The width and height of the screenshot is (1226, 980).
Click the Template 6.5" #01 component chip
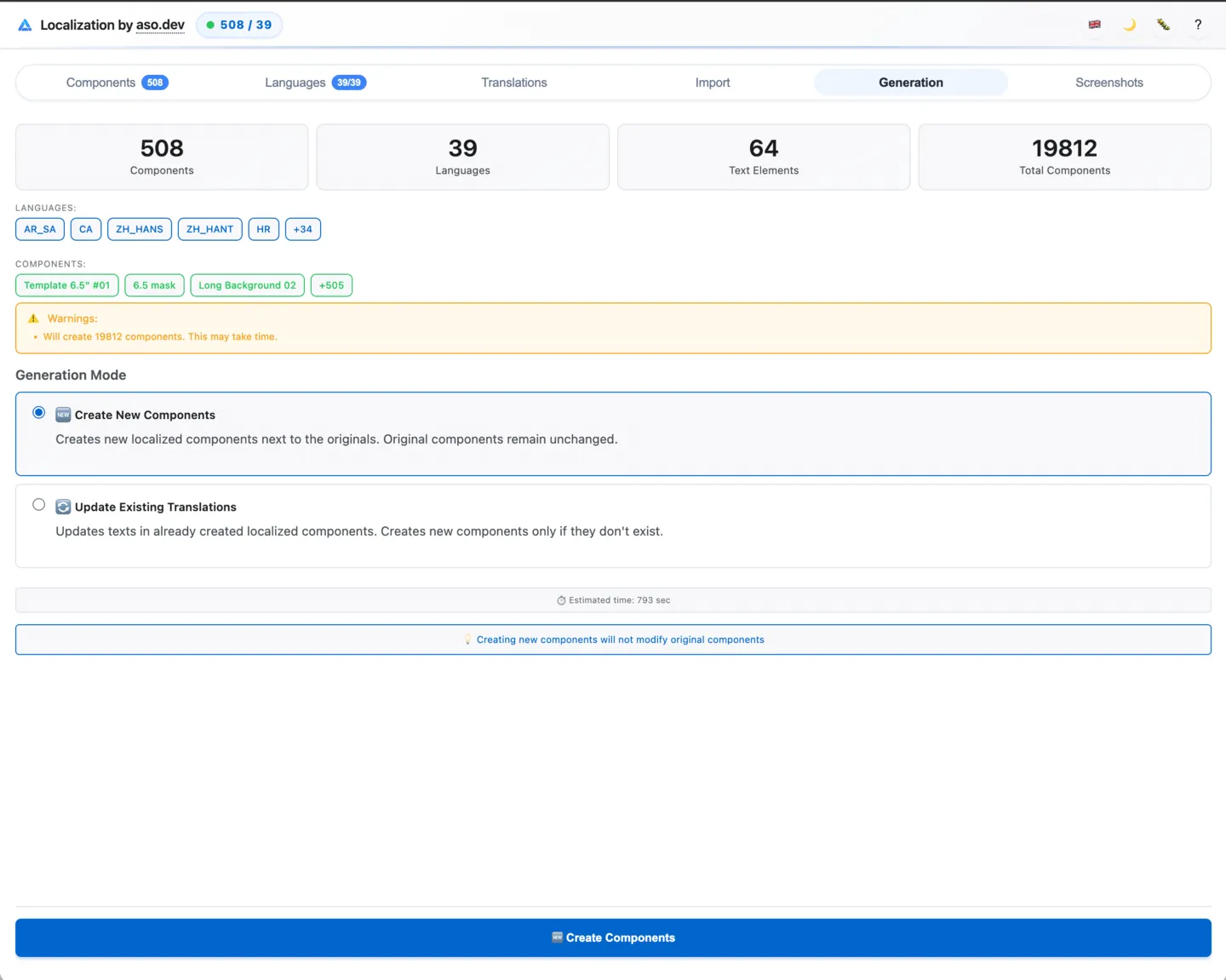click(x=67, y=285)
